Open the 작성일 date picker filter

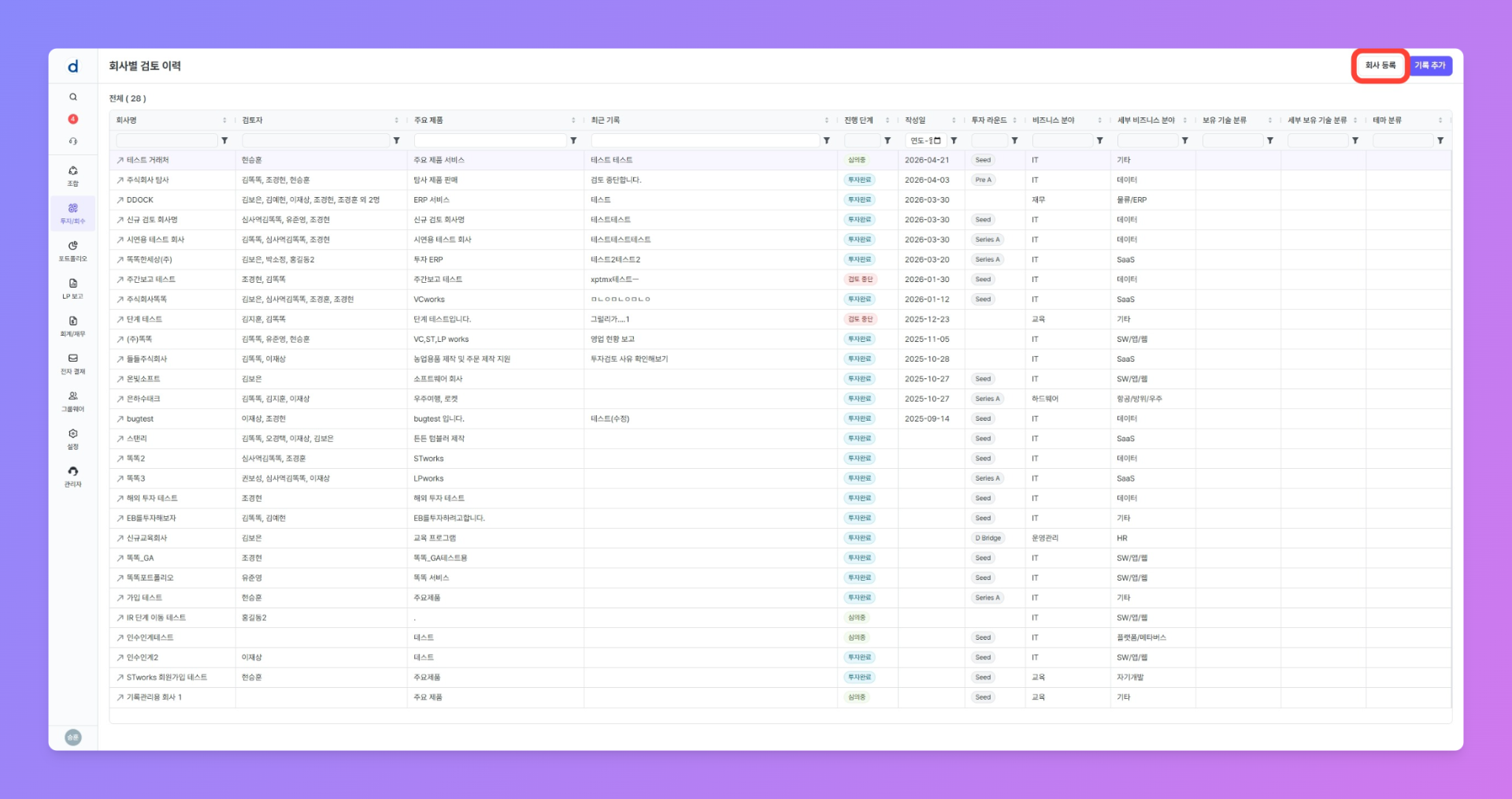[936, 140]
